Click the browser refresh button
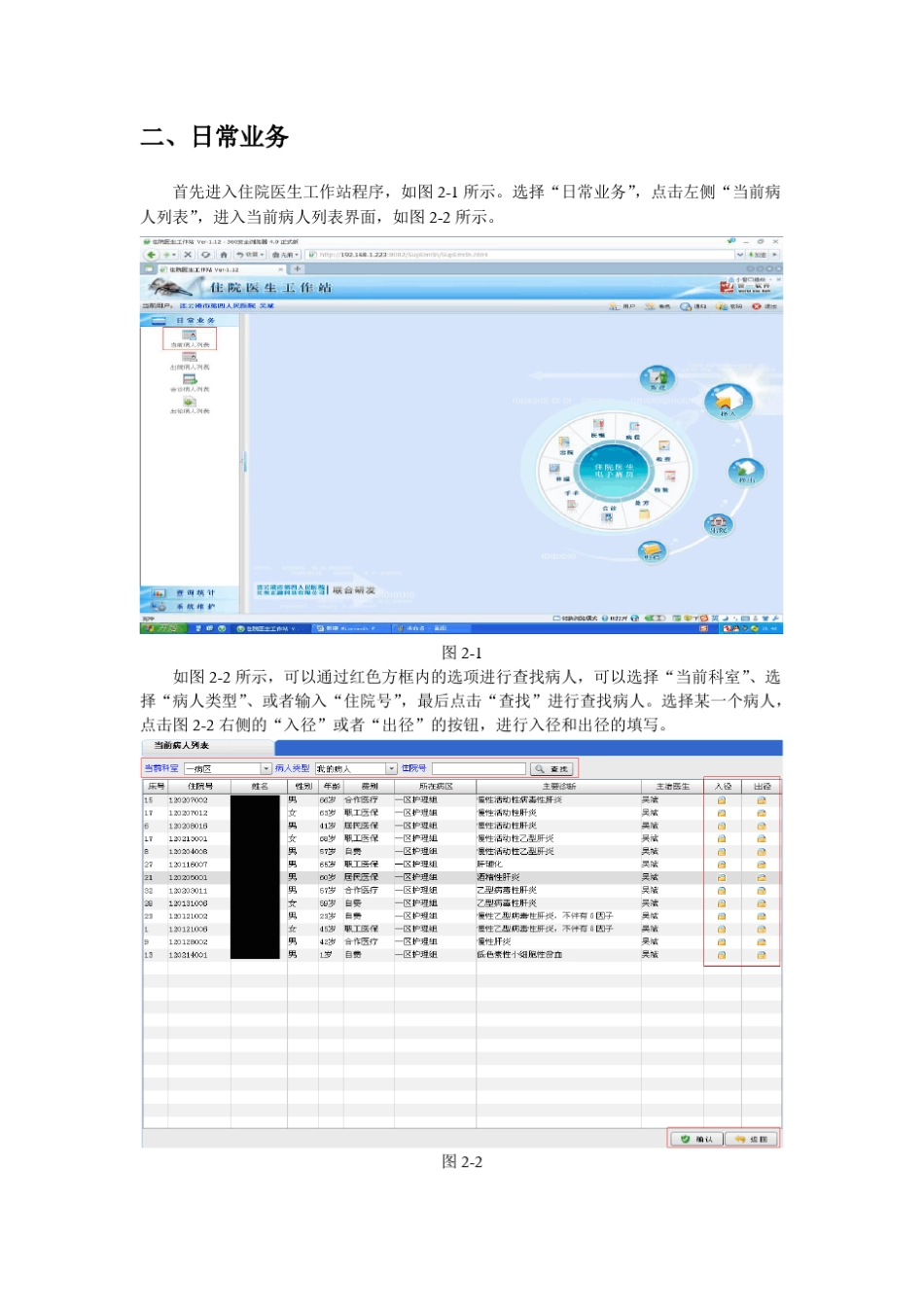This screenshot has height=1307, width=924. click(205, 255)
